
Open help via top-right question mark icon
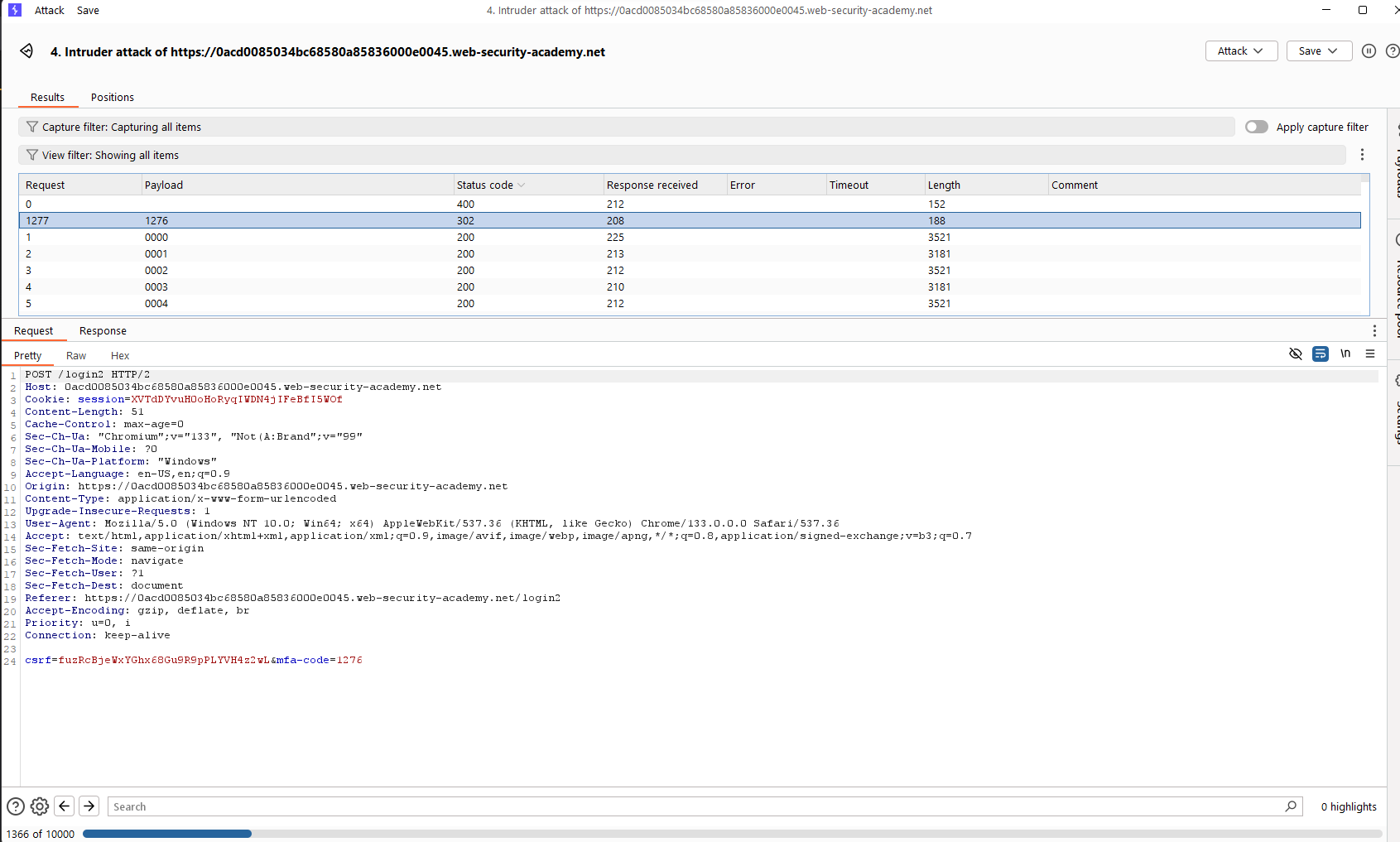coord(1393,51)
